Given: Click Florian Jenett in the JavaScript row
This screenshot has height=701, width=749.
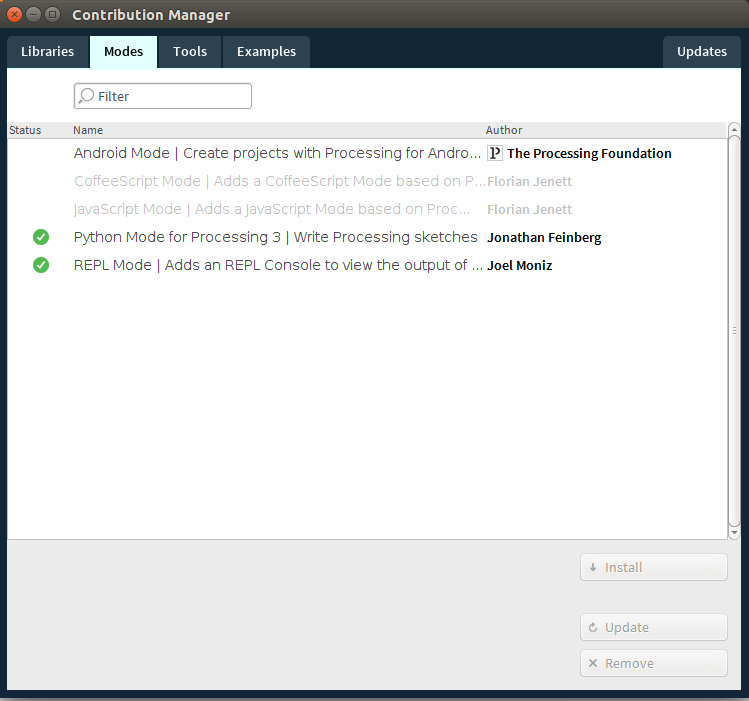Looking at the screenshot, I should tap(529, 209).
